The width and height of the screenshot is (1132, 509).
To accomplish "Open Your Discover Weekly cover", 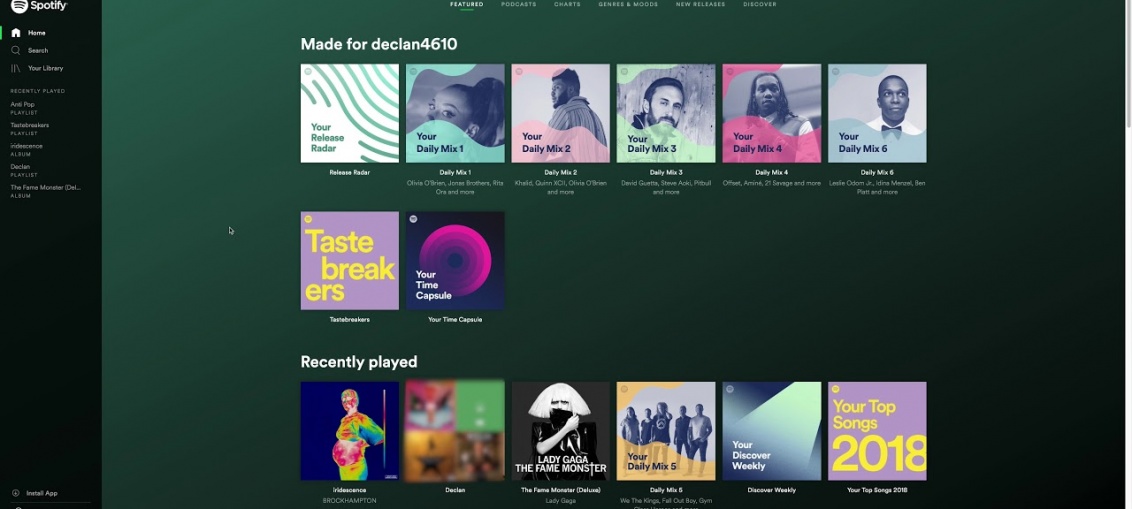I will pyautogui.click(x=771, y=431).
